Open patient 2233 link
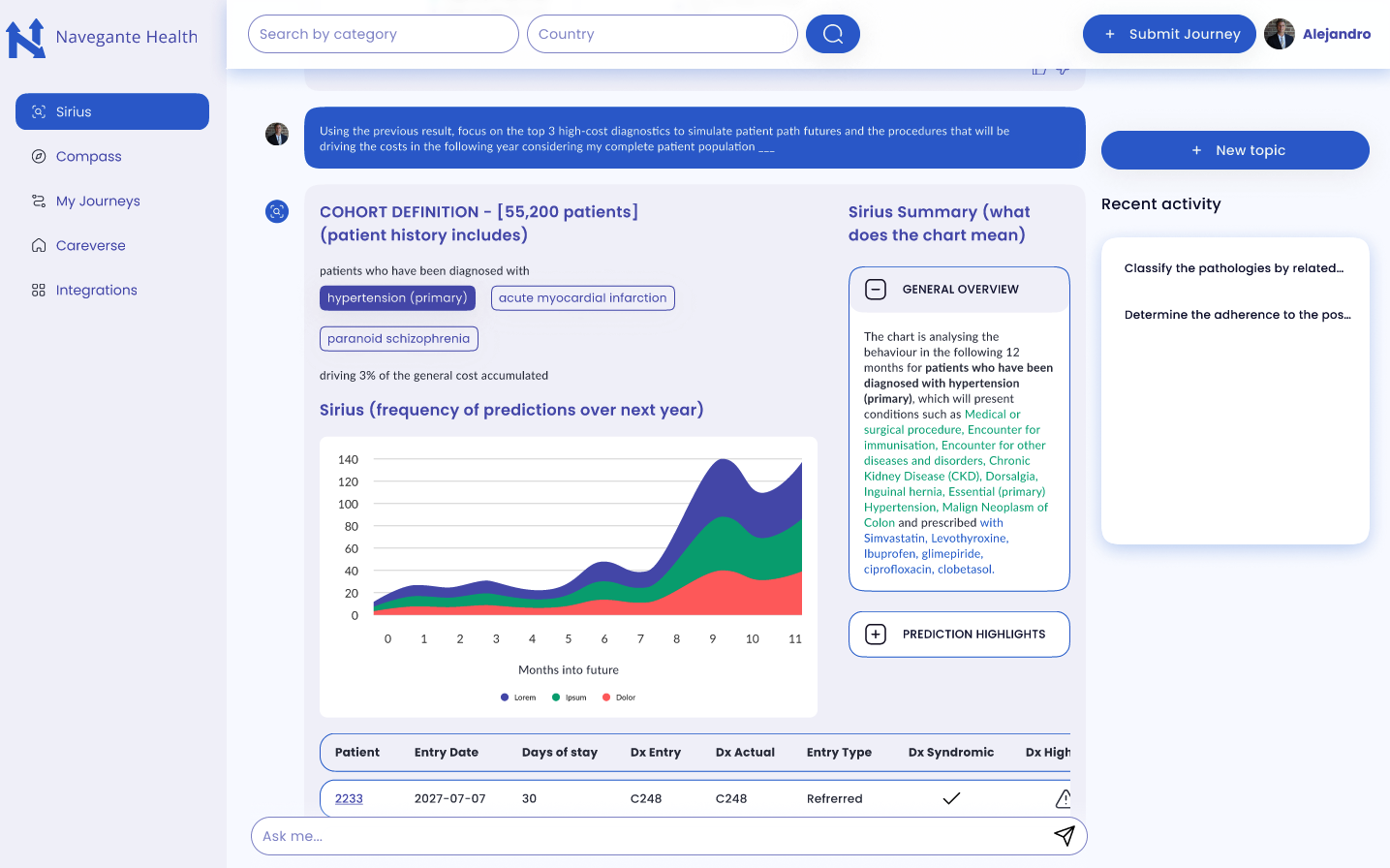 point(349,798)
